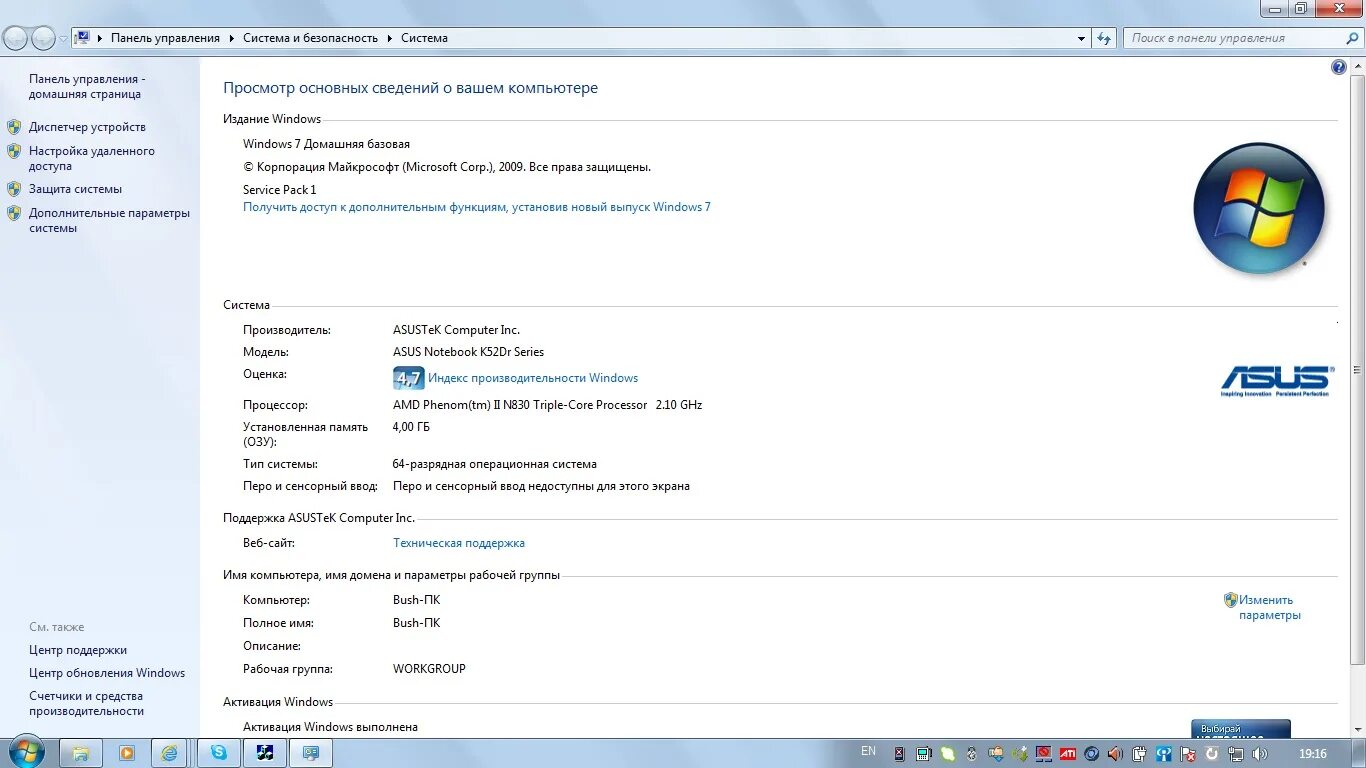Click the back navigation arrow button
The height and width of the screenshot is (768, 1366).
pyautogui.click(x=15, y=38)
